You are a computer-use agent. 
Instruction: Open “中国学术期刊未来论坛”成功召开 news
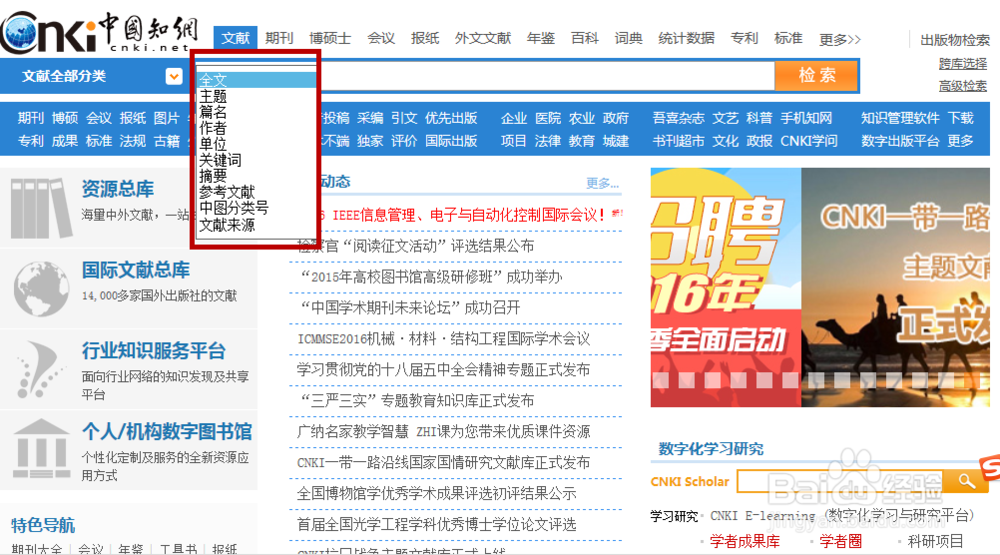pos(409,307)
